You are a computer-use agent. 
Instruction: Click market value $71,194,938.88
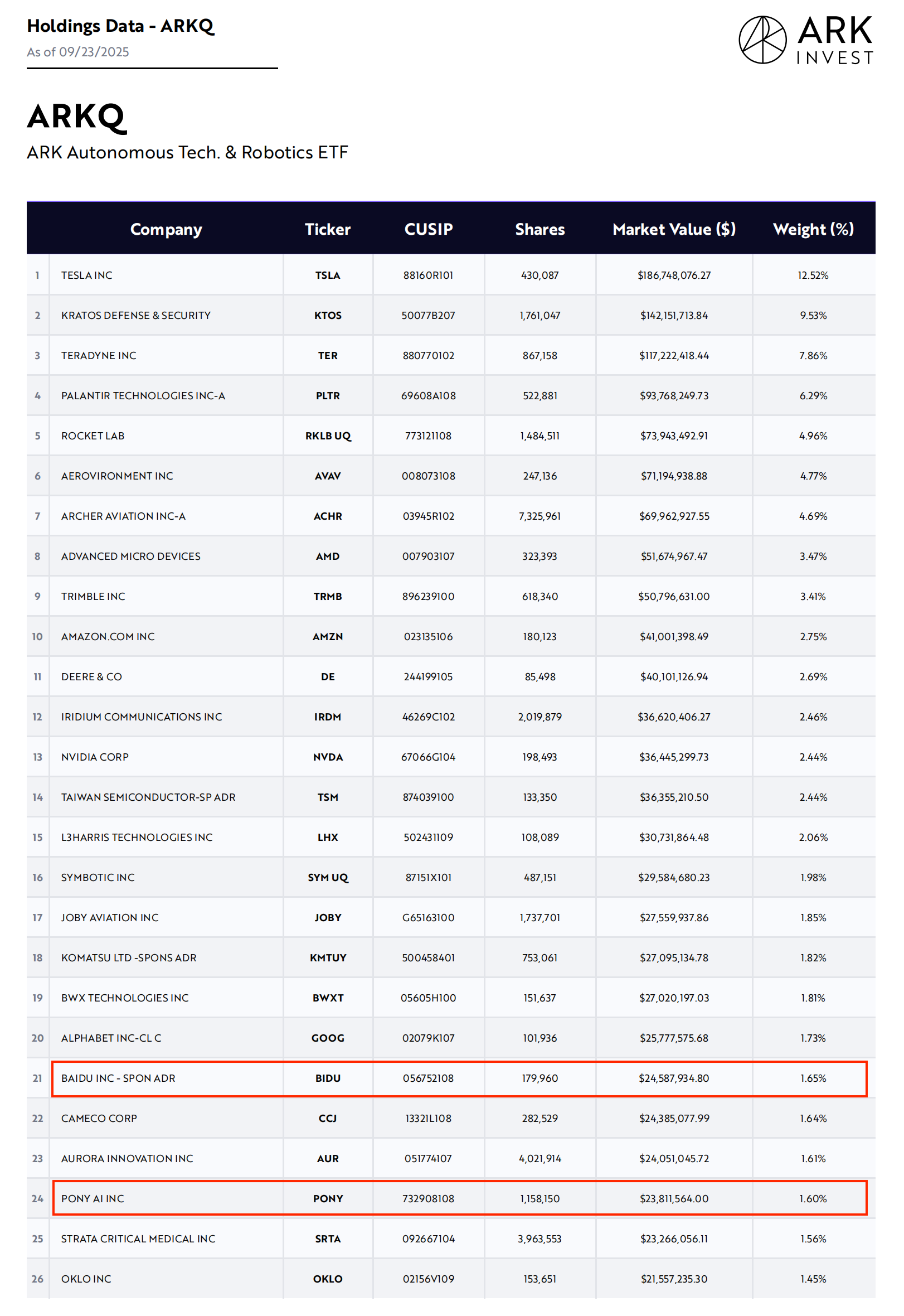pos(674,477)
